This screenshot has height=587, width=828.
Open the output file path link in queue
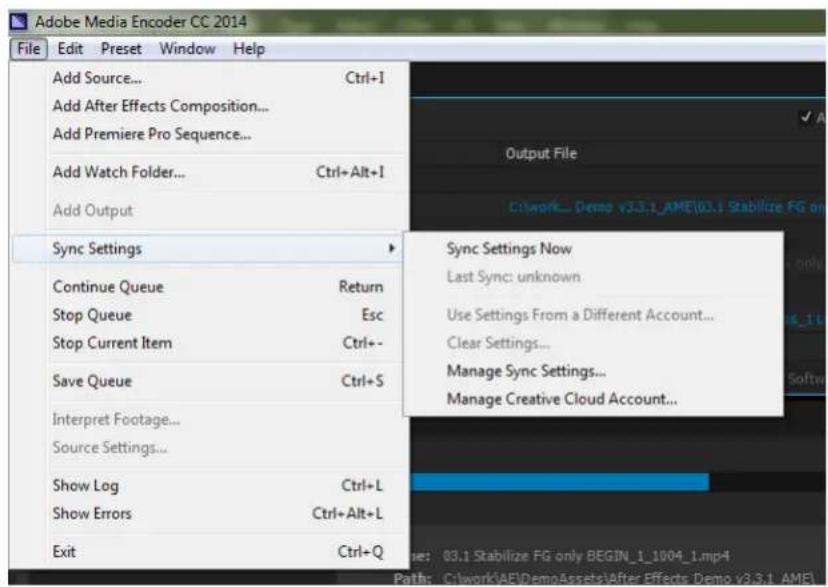click(x=666, y=207)
